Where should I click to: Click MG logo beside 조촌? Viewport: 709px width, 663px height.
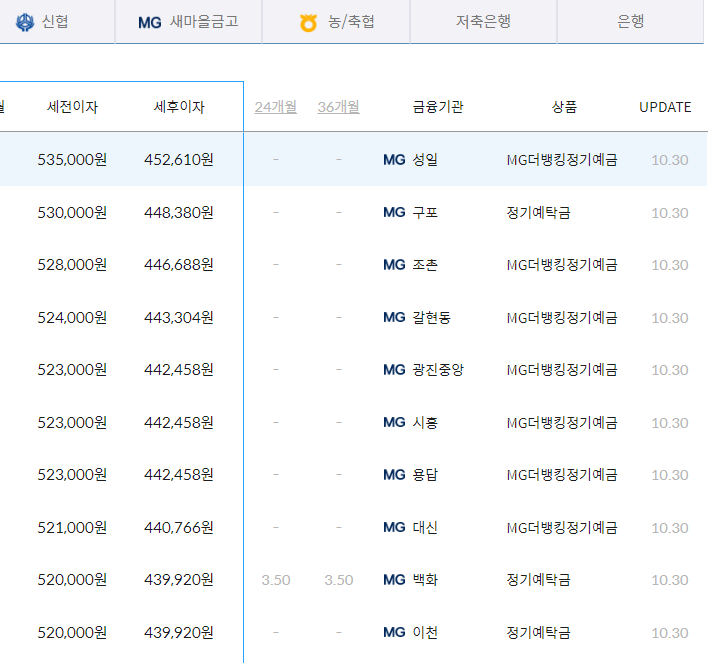click(x=394, y=265)
